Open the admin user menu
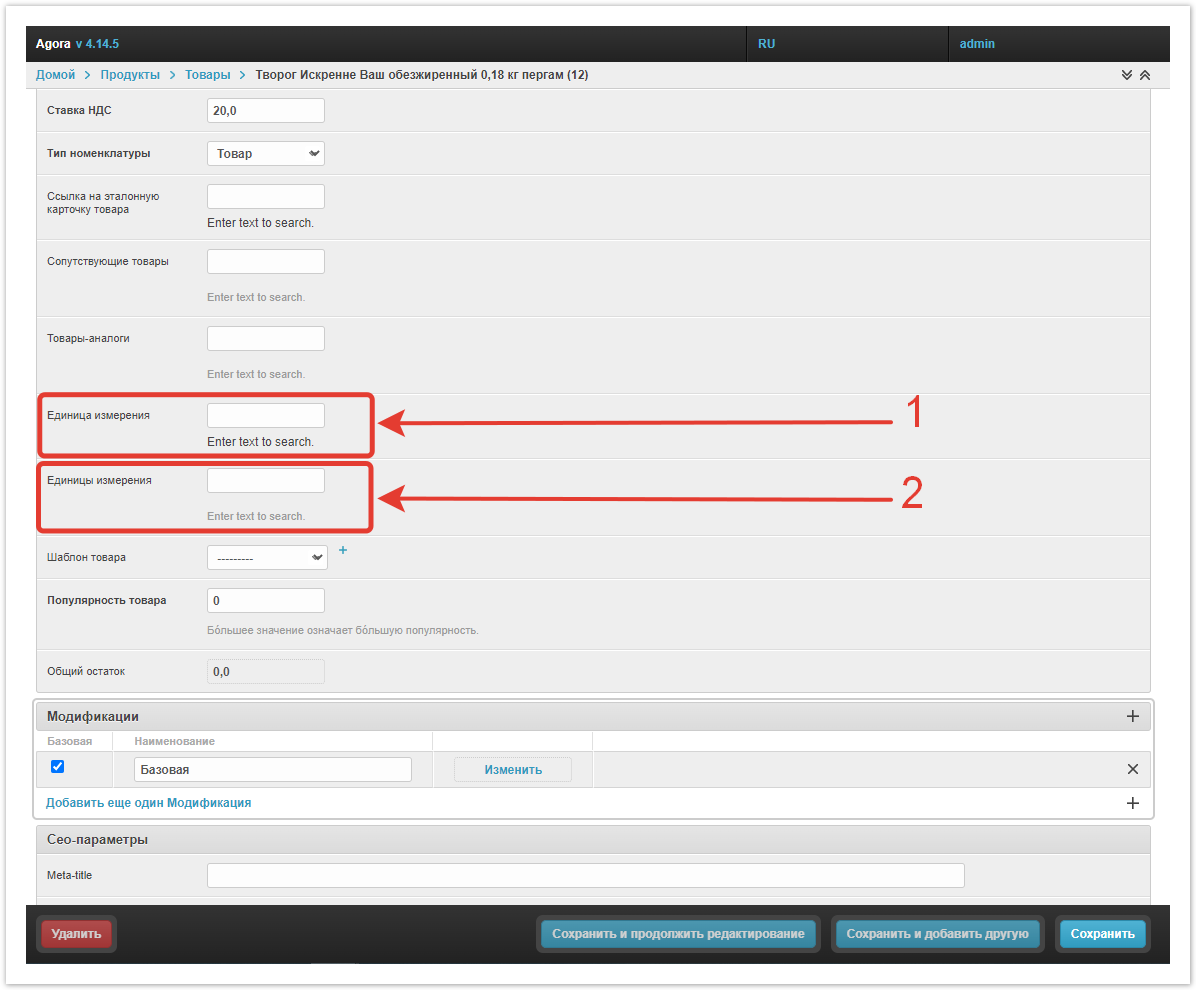 click(x=977, y=44)
